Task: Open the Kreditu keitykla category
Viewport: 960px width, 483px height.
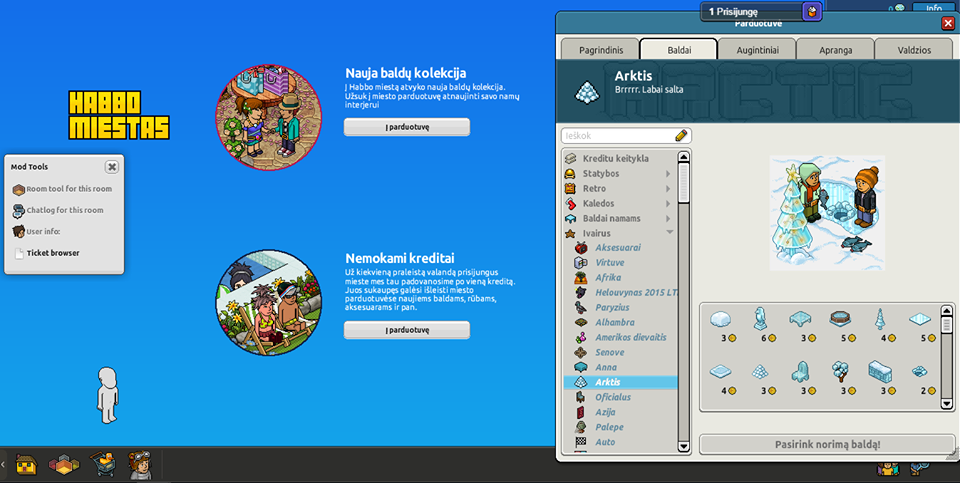Action: pyautogui.click(x=618, y=159)
